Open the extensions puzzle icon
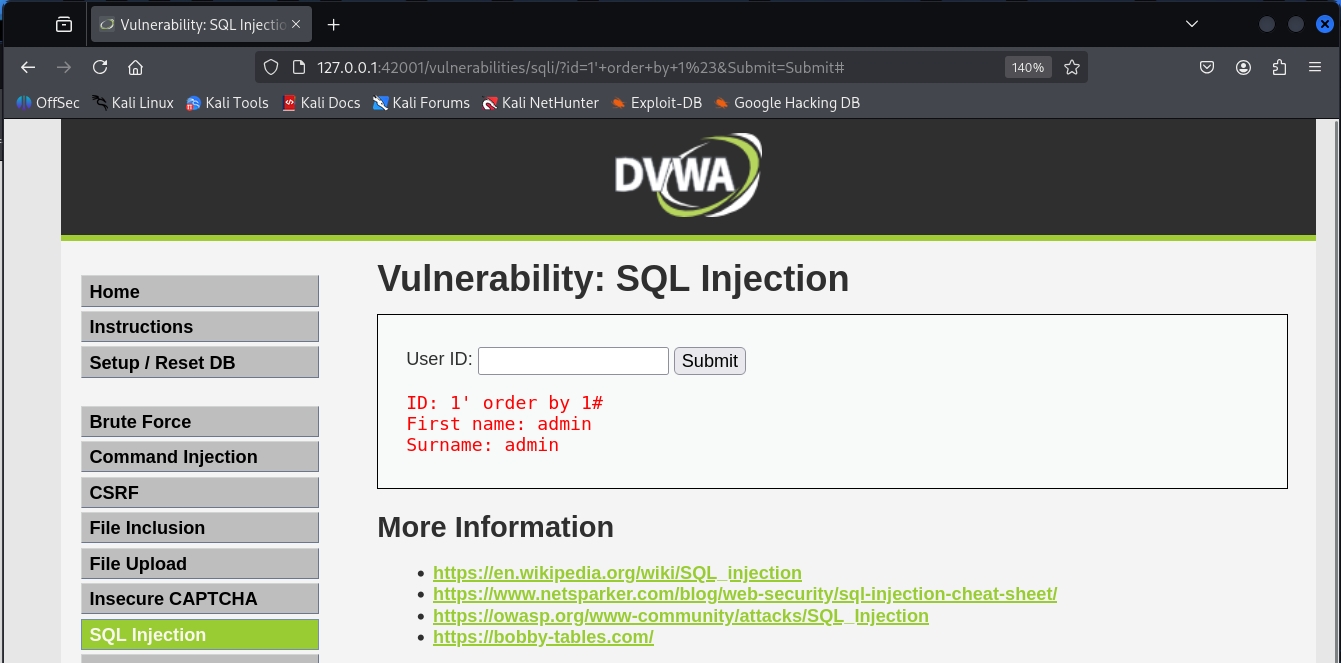The image size is (1341, 663). click(x=1279, y=67)
